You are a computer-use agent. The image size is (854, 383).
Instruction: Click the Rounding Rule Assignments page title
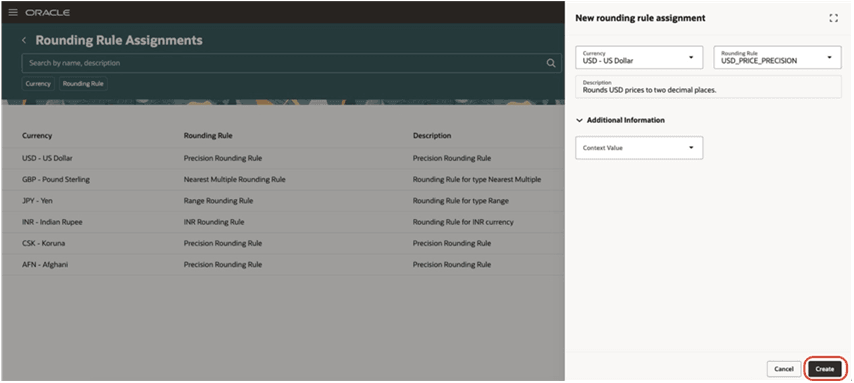tap(119, 40)
